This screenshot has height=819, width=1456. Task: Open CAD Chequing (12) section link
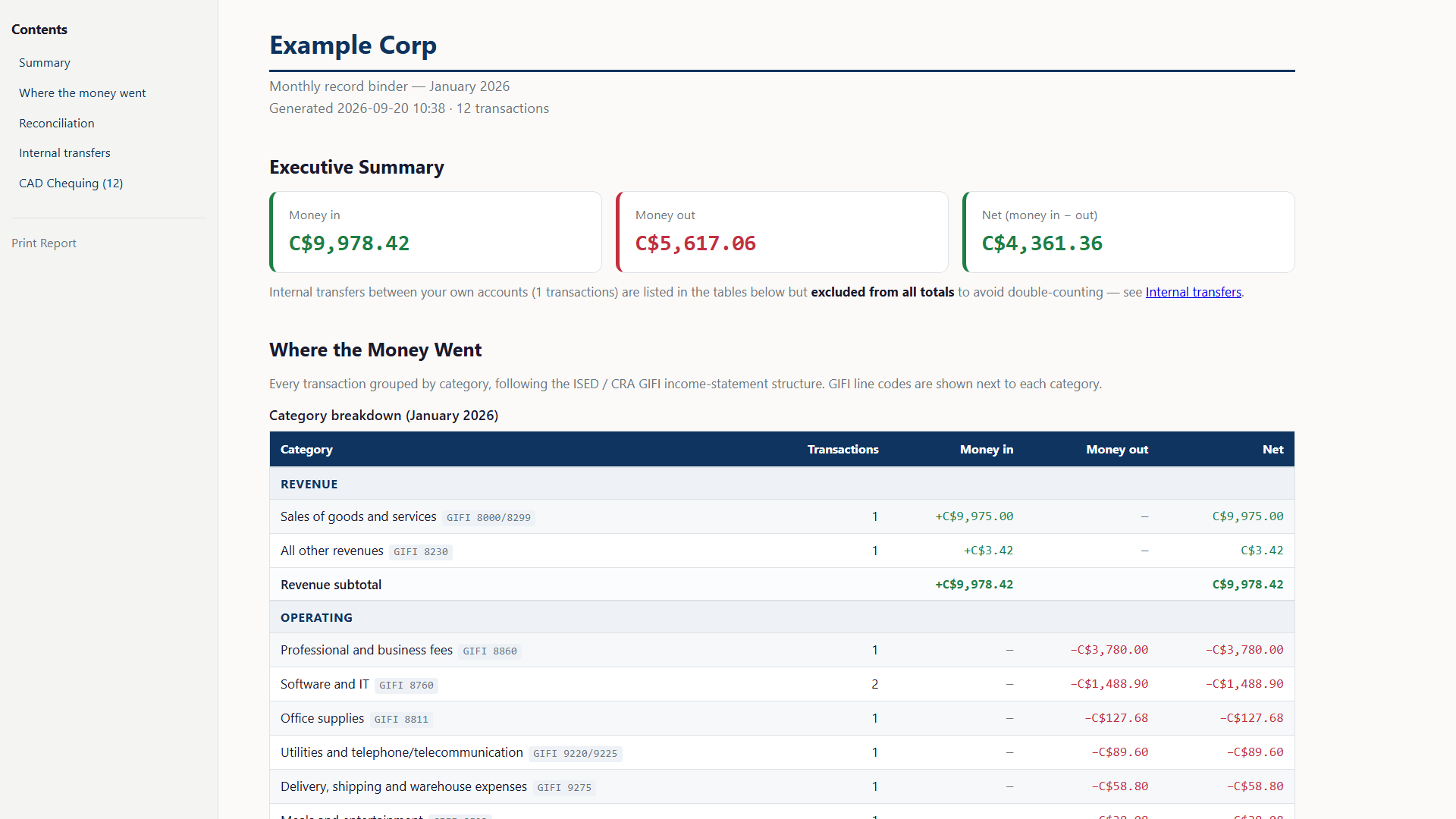[71, 184]
